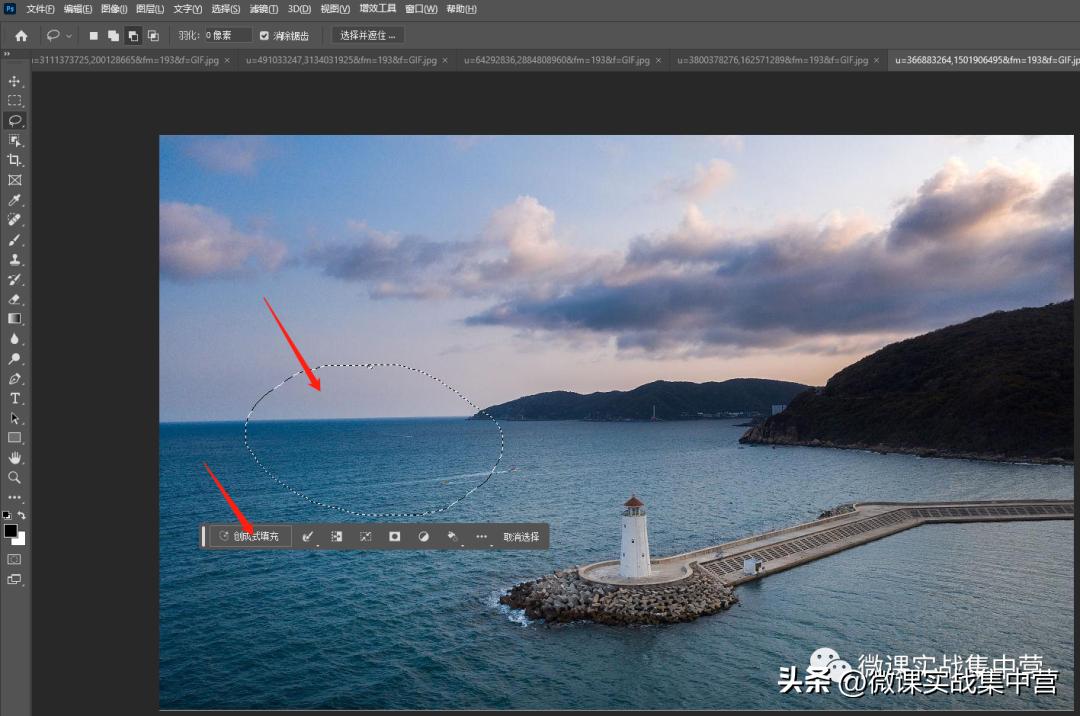Screen dimensions: 1080x716
Task: Click the foreground color swatch
Action: (10, 531)
